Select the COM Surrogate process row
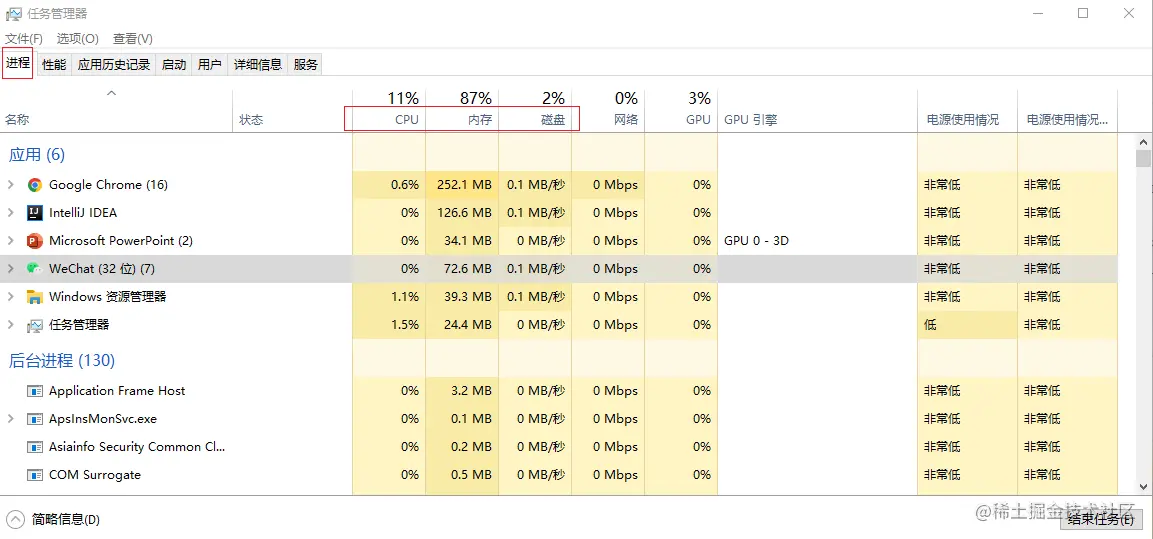This screenshot has height=539, width=1153. pyautogui.click(x=559, y=475)
